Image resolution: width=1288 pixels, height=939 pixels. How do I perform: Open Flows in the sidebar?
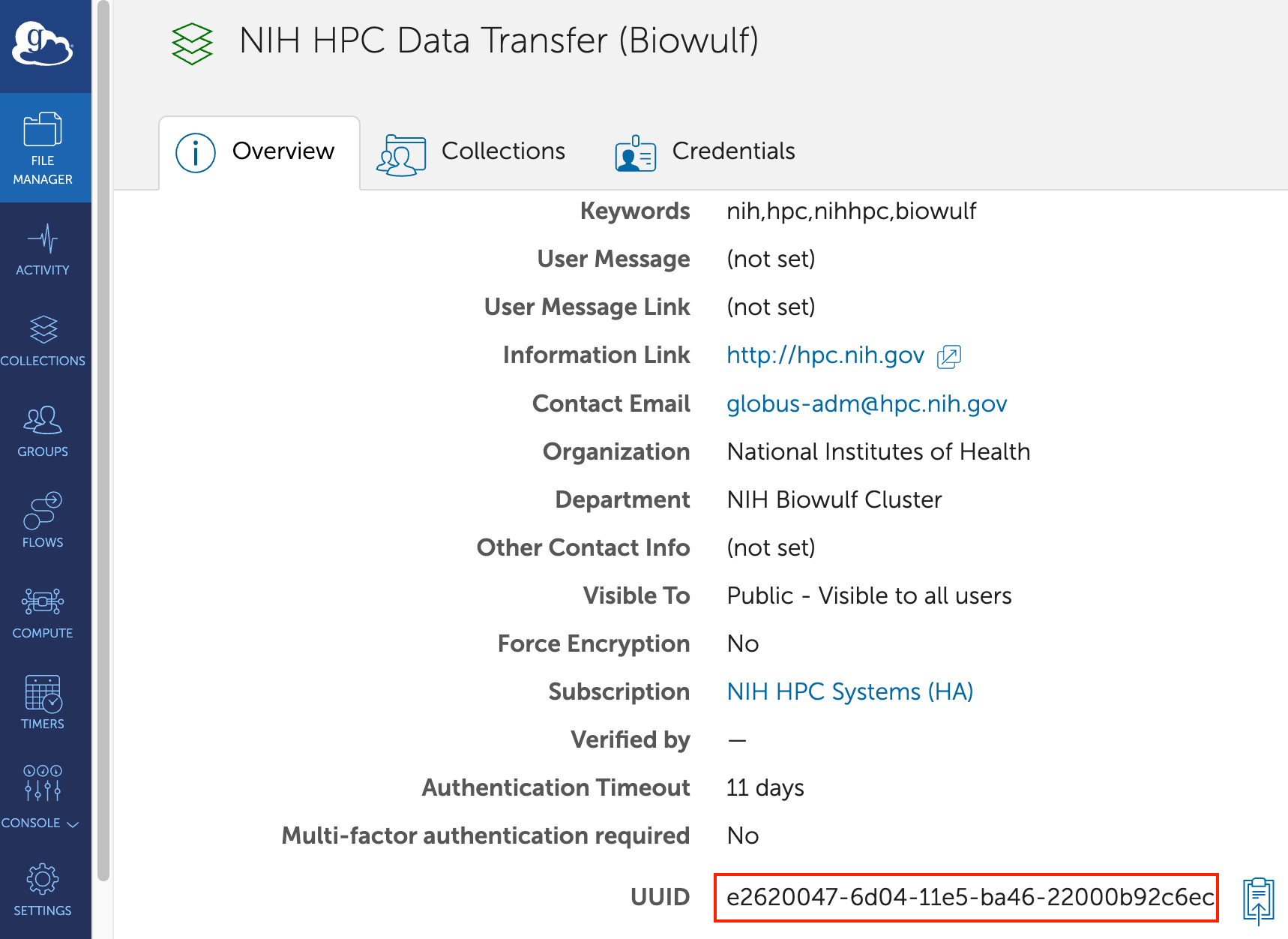coord(43,520)
